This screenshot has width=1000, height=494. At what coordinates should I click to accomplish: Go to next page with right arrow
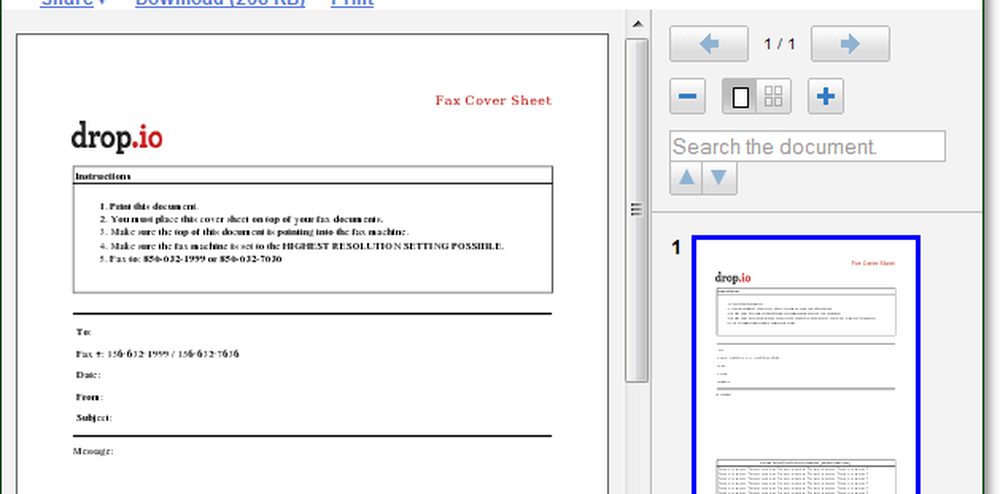point(849,44)
